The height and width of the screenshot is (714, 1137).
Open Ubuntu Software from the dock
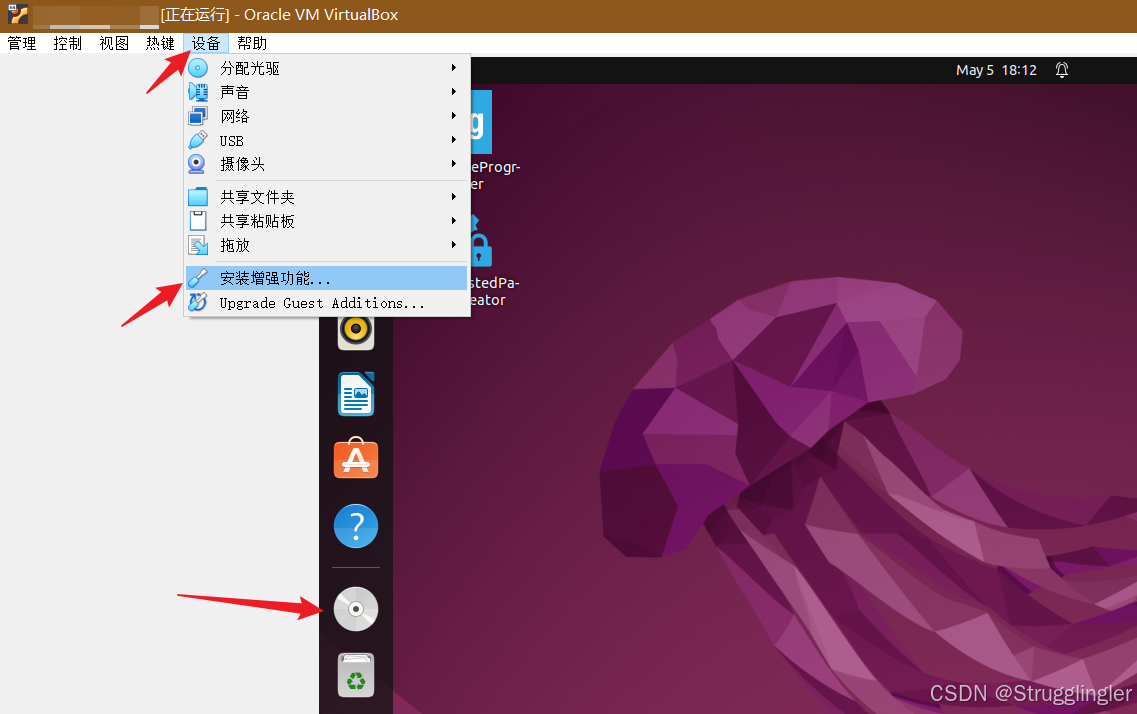(x=356, y=458)
